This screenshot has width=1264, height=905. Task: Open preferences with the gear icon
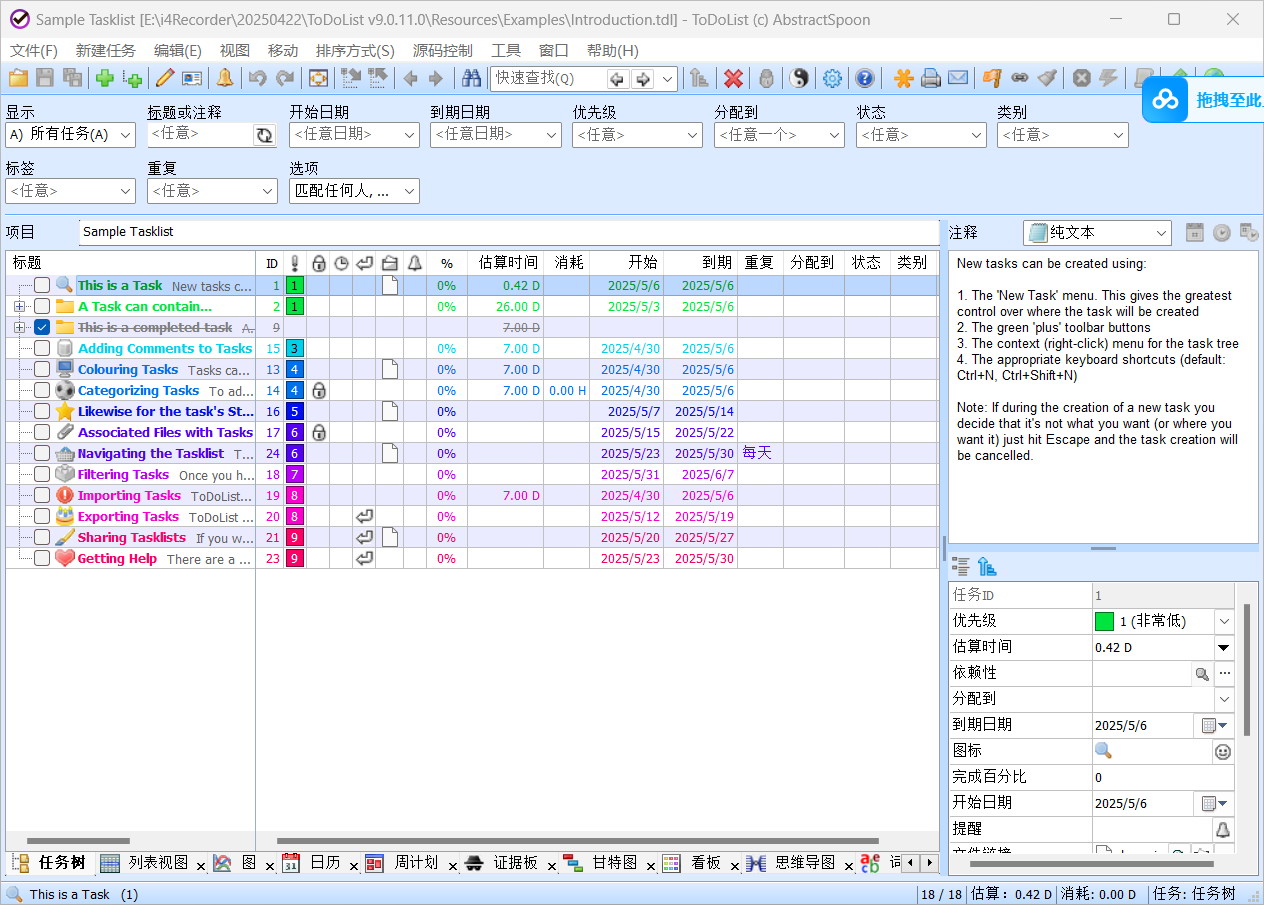pyautogui.click(x=832, y=78)
